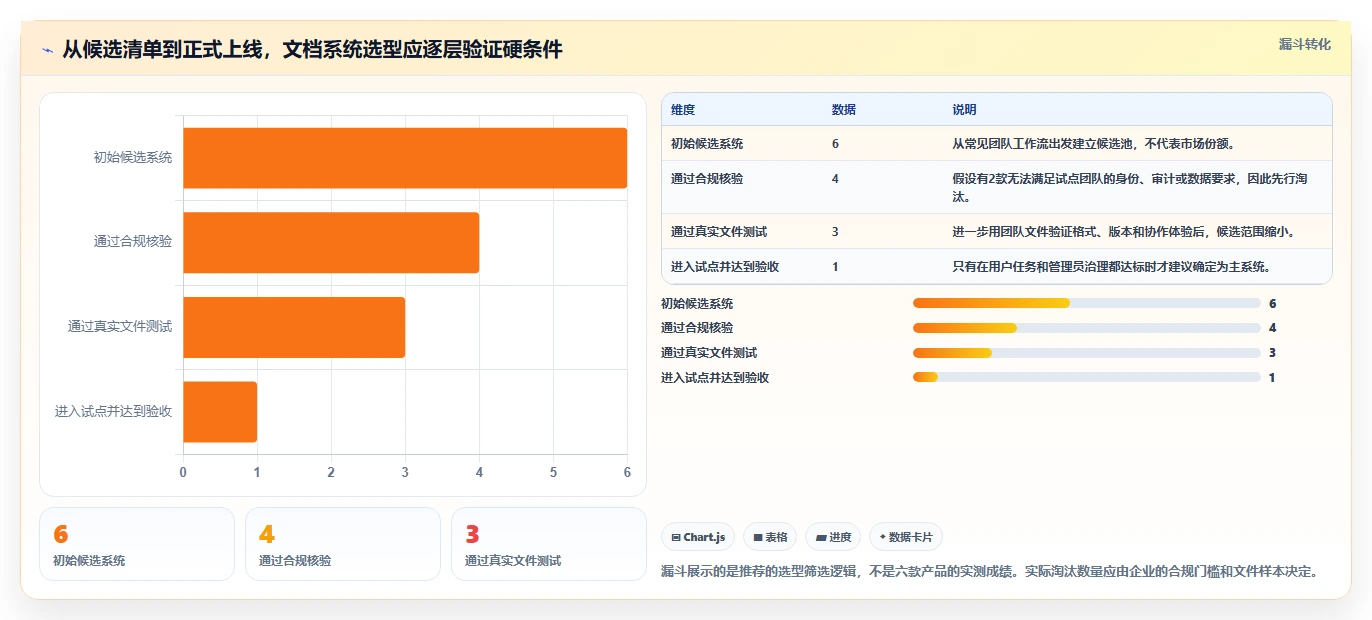Click the description starting 进一步用团队文件验证
Image resolution: width=1372 pixels, height=620 pixels.
point(1124,232)
